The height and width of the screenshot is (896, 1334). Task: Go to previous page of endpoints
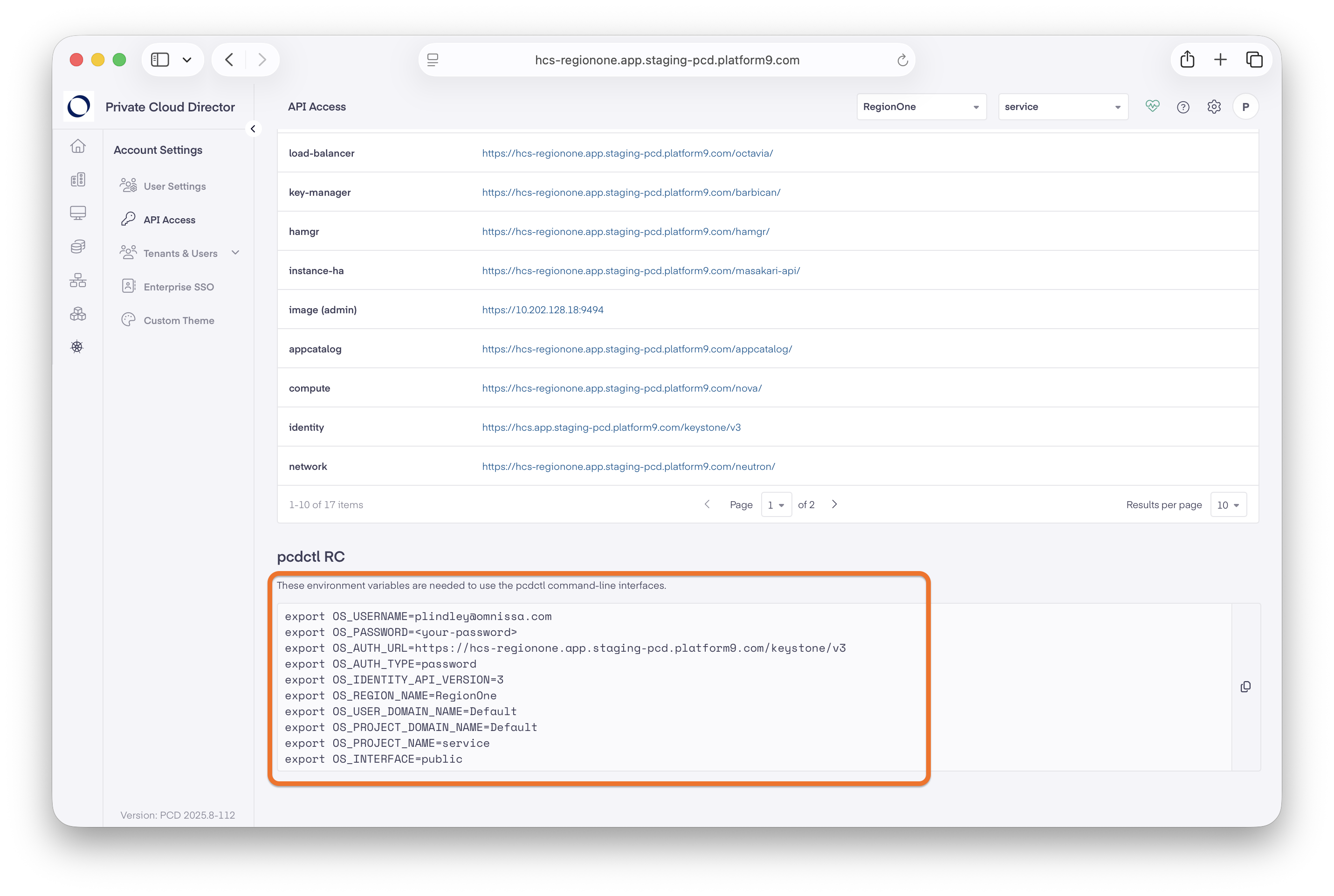coord(707,504)
